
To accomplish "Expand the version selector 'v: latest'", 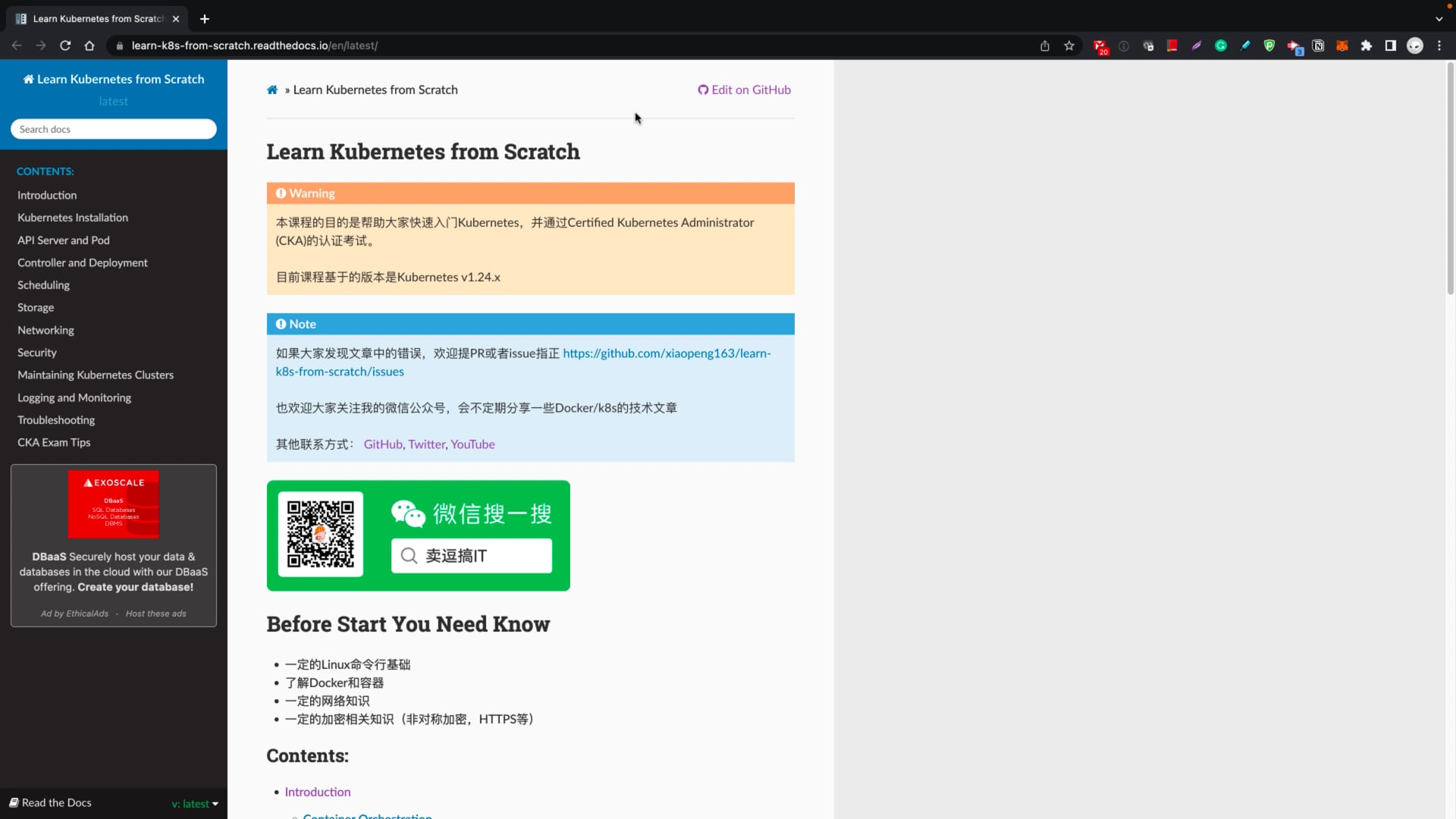I will [x=195, y=804].
